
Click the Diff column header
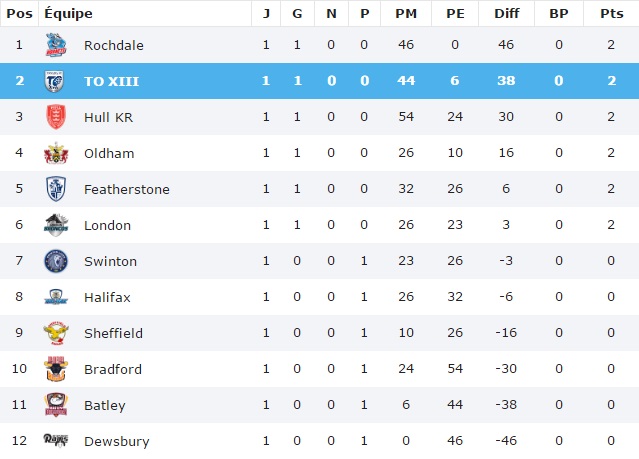(506, 13)
